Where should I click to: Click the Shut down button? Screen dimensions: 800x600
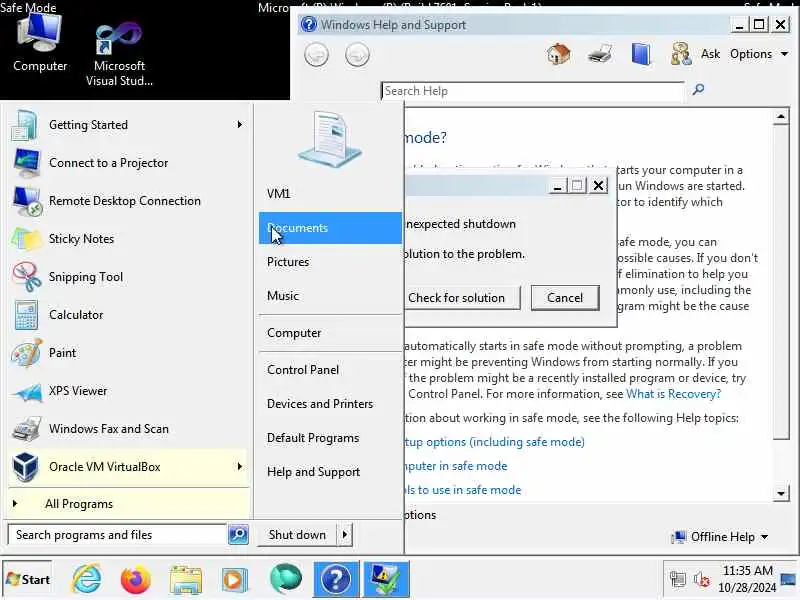(297, 535)
